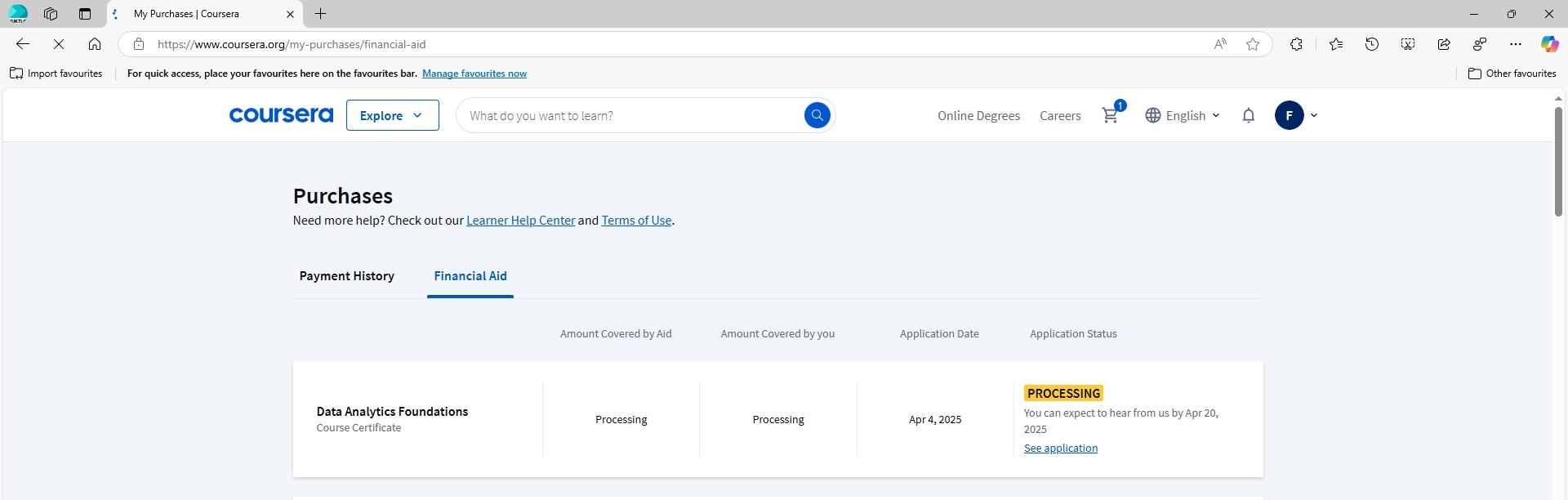The width and height of the screenshot is (1568, 500).
Task: Click the share page icon
Action: pyautogui.click(x=1444, y=44)
